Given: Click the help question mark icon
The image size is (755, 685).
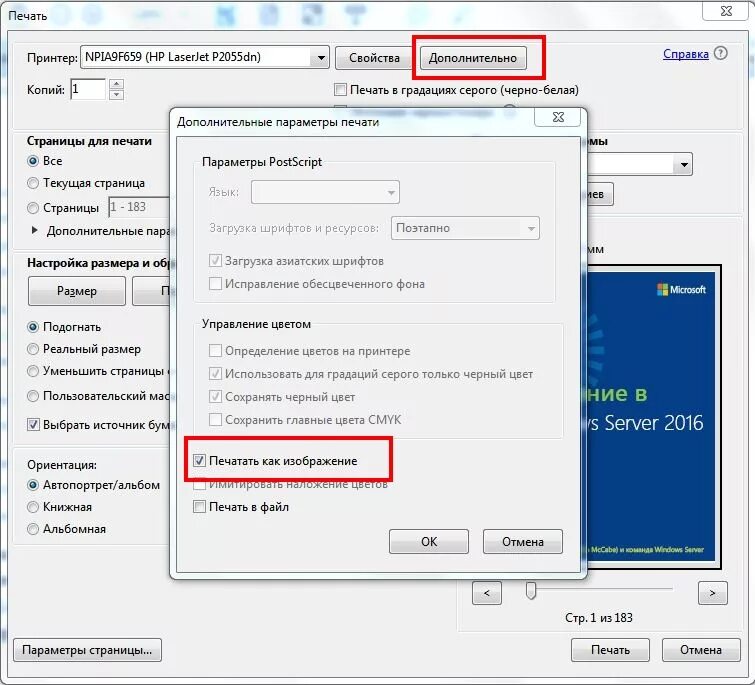Looking at the screenshot, I should pos(721,53).
